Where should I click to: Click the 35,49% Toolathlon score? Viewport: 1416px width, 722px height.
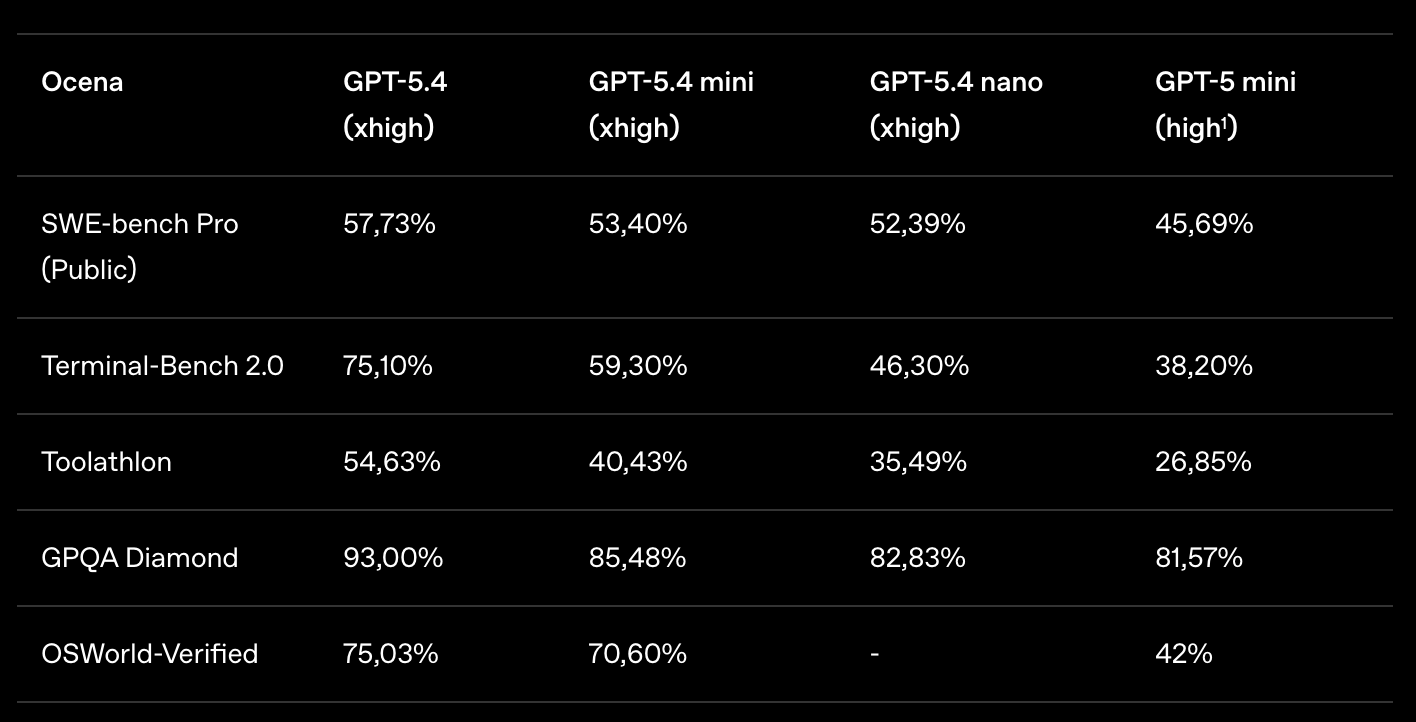(918, 462)
